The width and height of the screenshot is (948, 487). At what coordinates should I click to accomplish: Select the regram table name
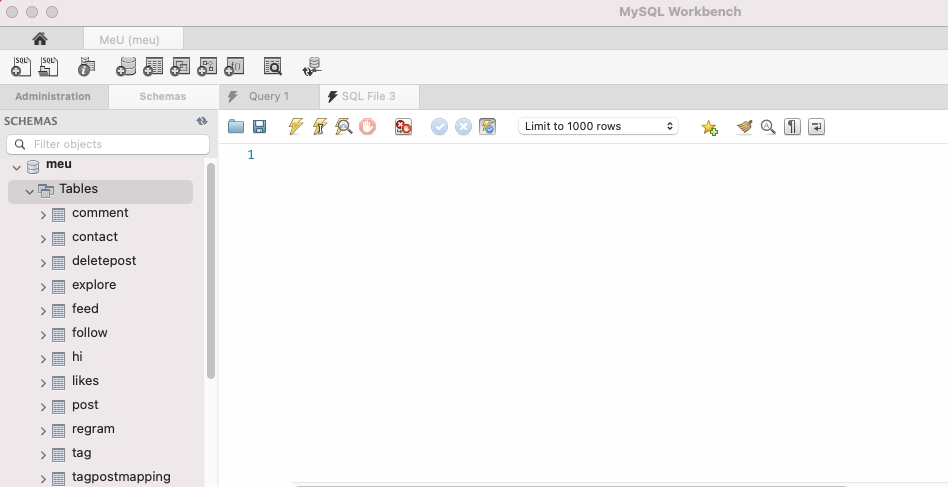93,429
